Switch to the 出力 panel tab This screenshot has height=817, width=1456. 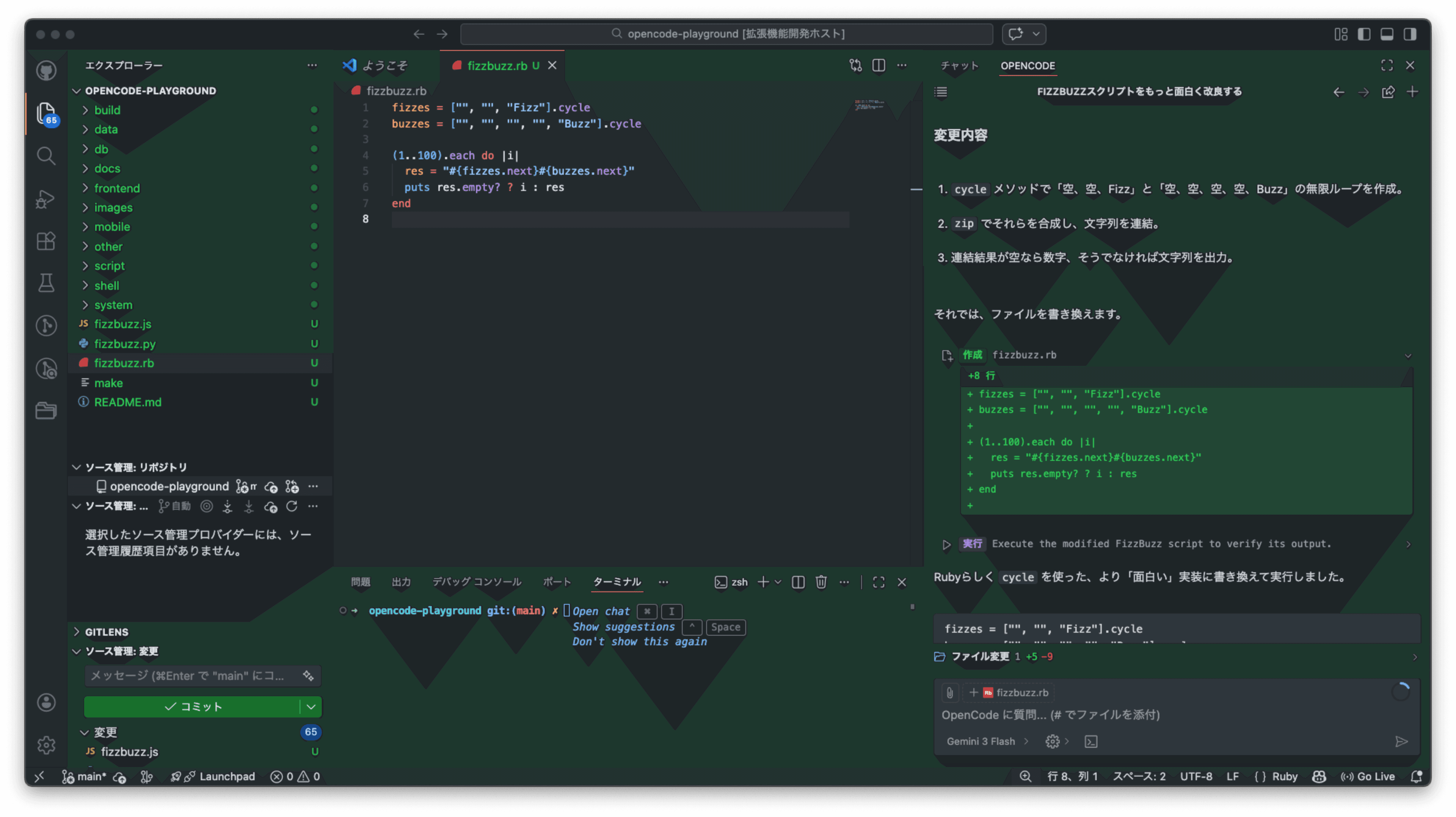pos(401,582)
